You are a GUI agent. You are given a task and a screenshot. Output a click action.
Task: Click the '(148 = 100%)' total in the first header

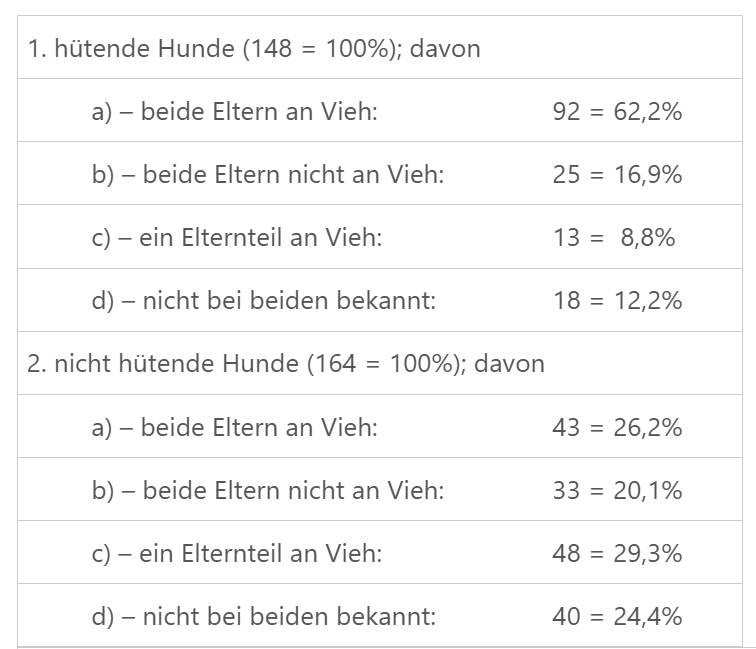point(323,48)
